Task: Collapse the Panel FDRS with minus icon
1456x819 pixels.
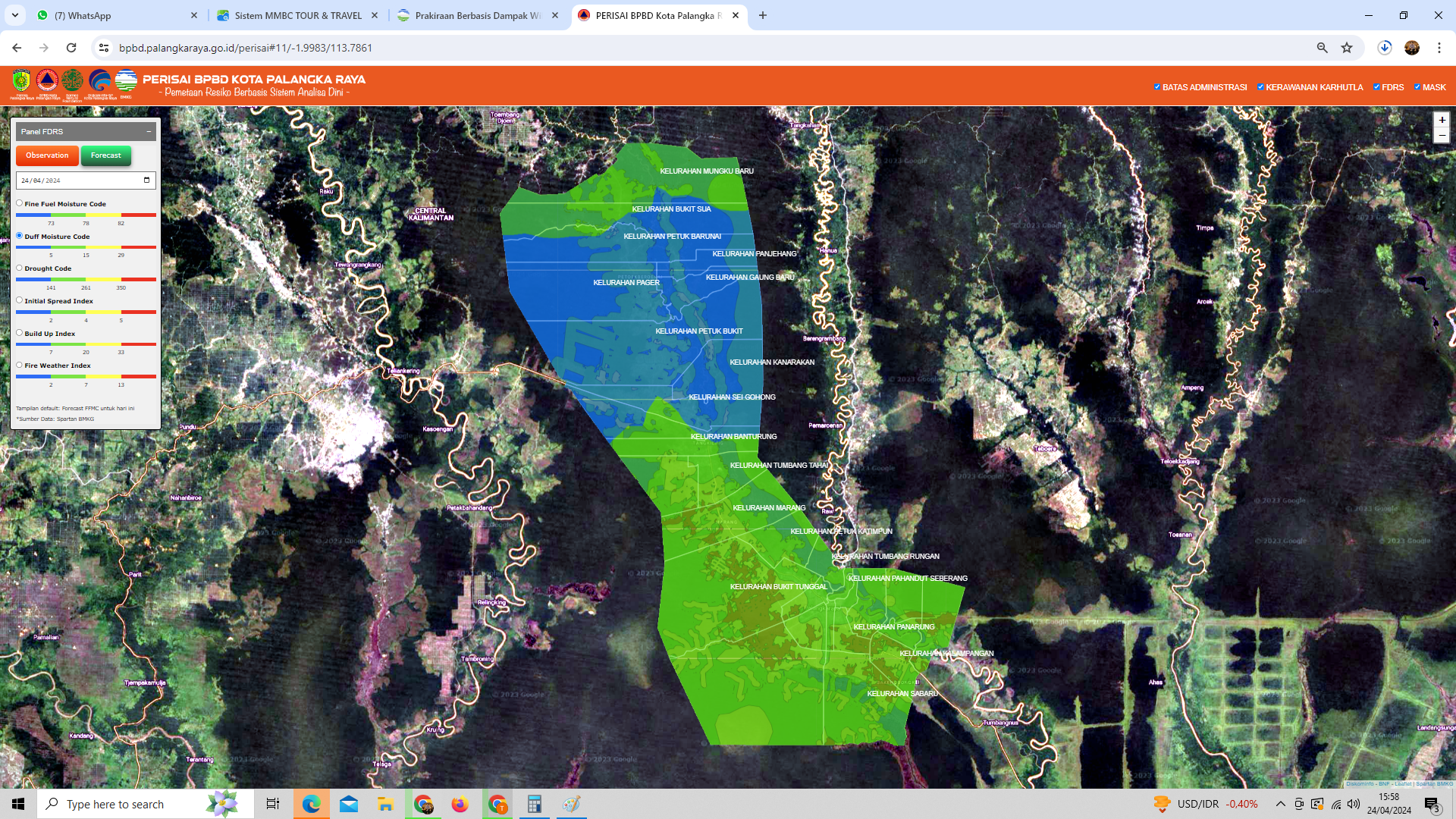Action: pyautogui.click(x=149, y=131)
